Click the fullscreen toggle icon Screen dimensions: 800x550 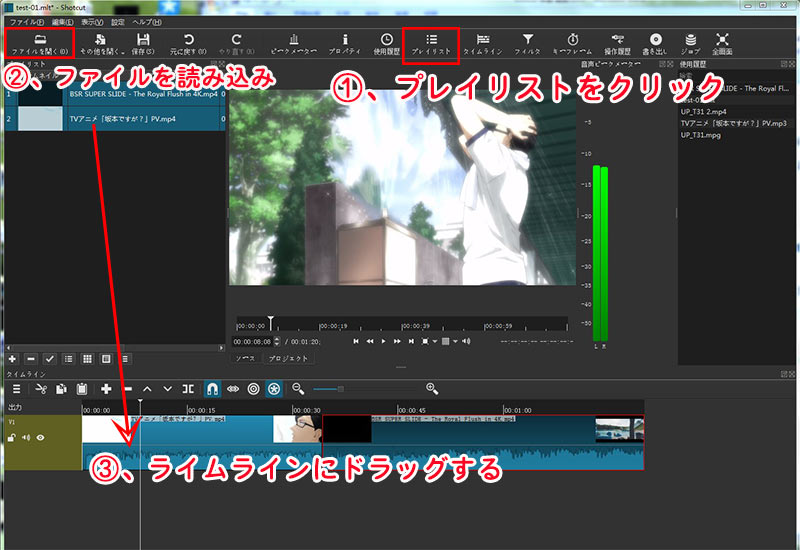[722, 39]
